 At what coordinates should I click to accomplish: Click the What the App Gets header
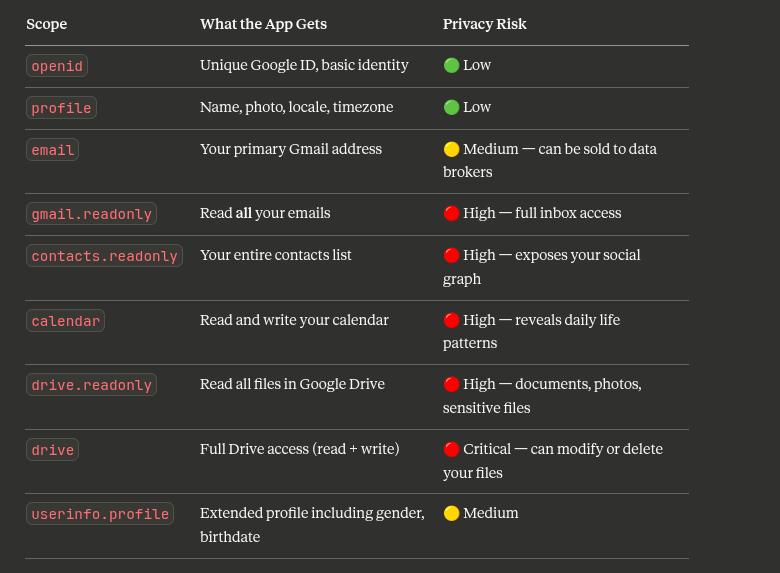coord(263,24)
